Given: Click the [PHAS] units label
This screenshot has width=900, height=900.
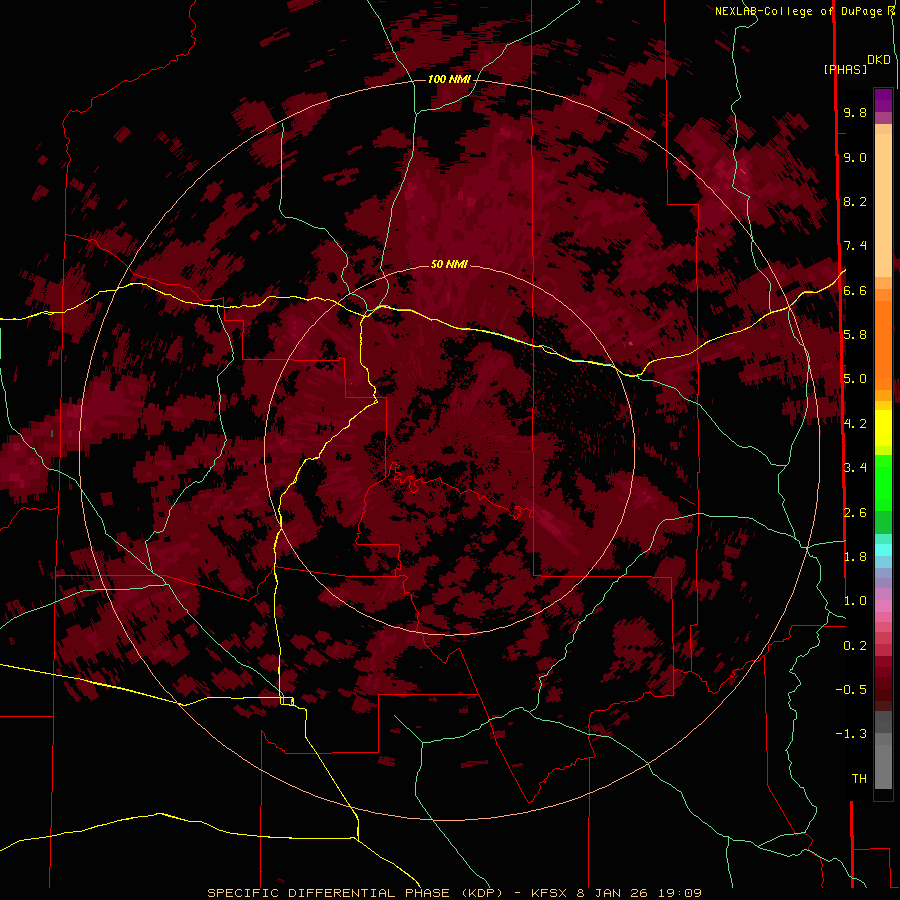Looking at the screenshot, I should click(x=845, y=70).
